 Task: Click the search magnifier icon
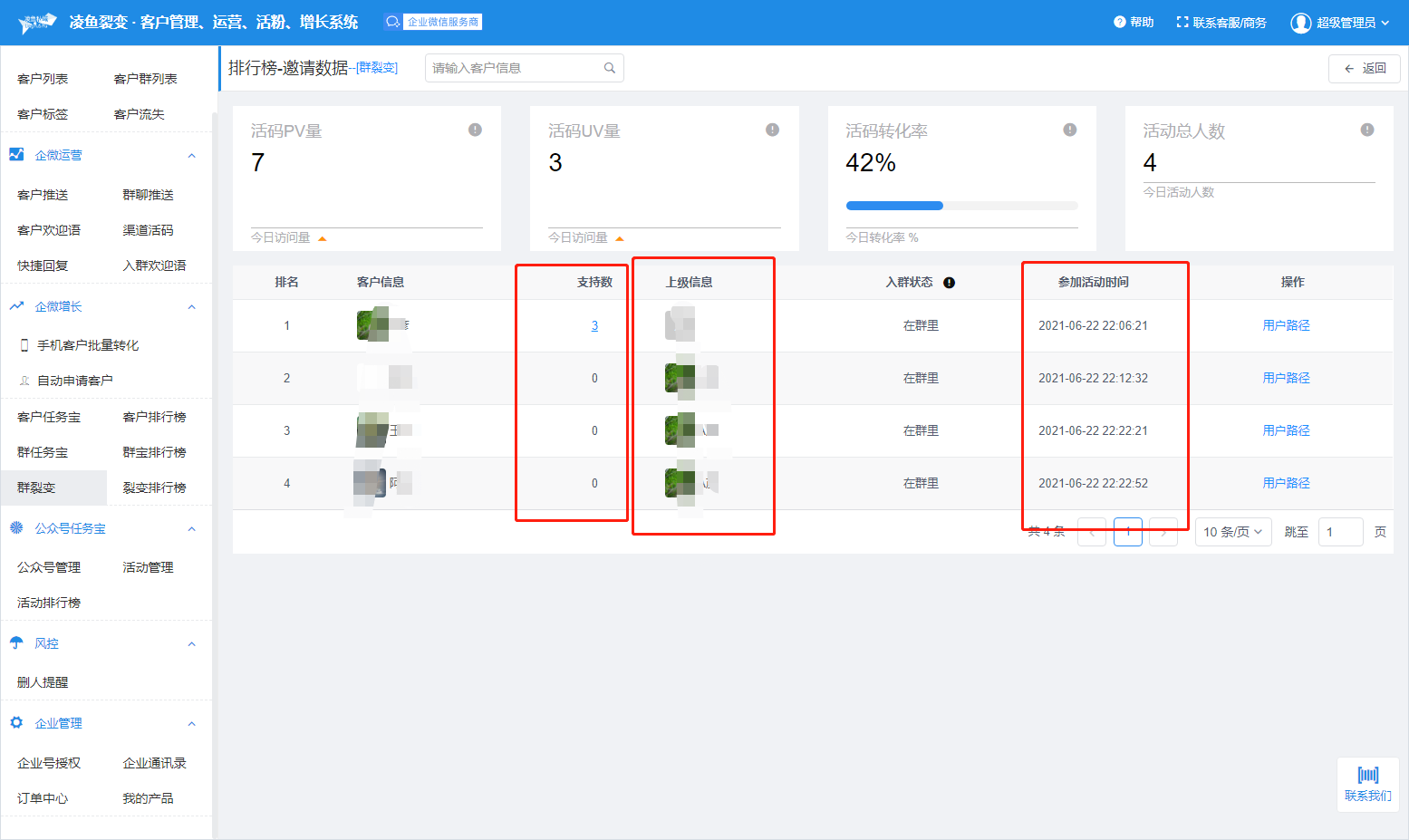pyautogui.click(x=610, y=68)
